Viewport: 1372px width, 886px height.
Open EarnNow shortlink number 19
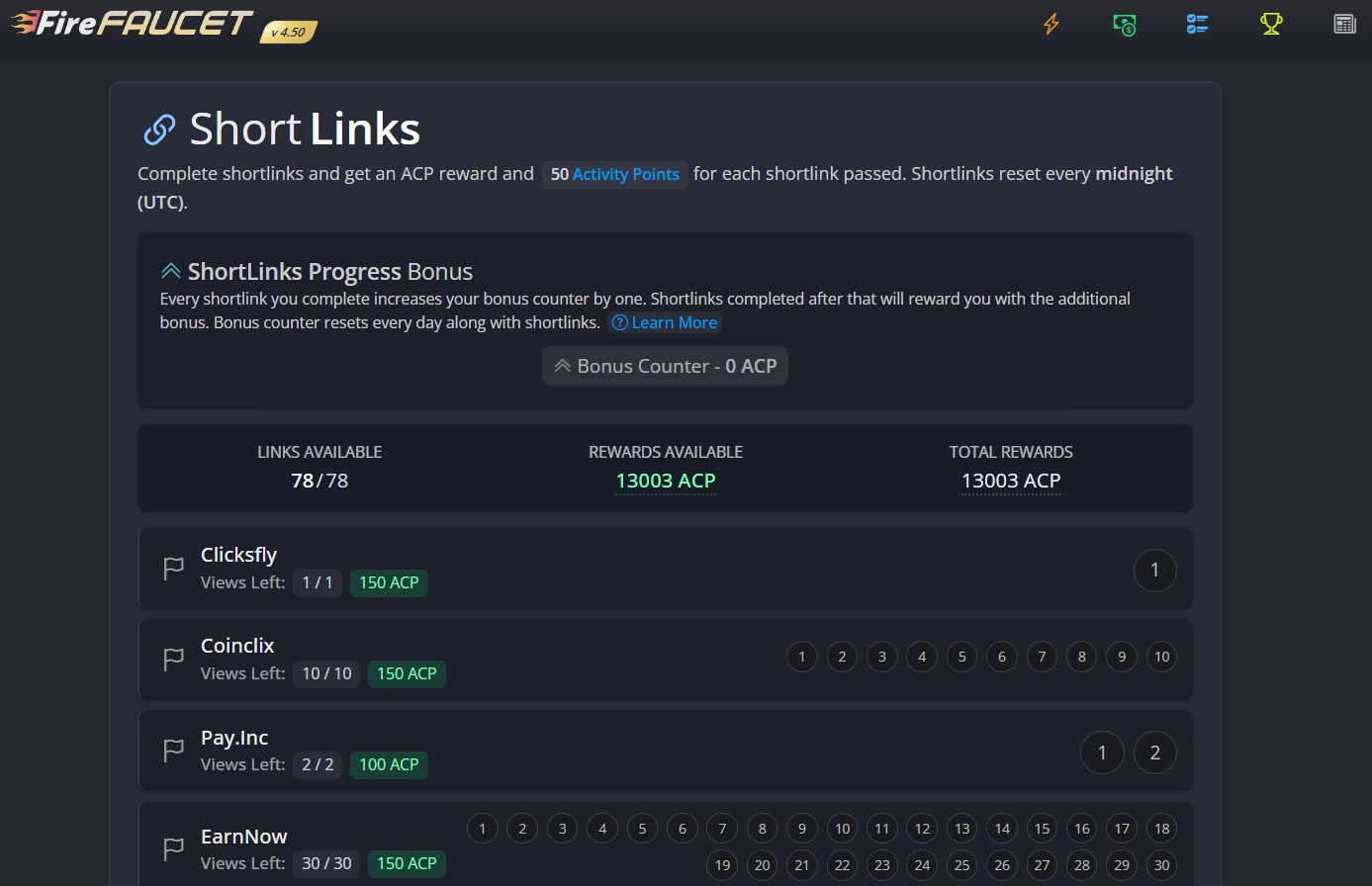pyautogui.click(x=722, y=865)
